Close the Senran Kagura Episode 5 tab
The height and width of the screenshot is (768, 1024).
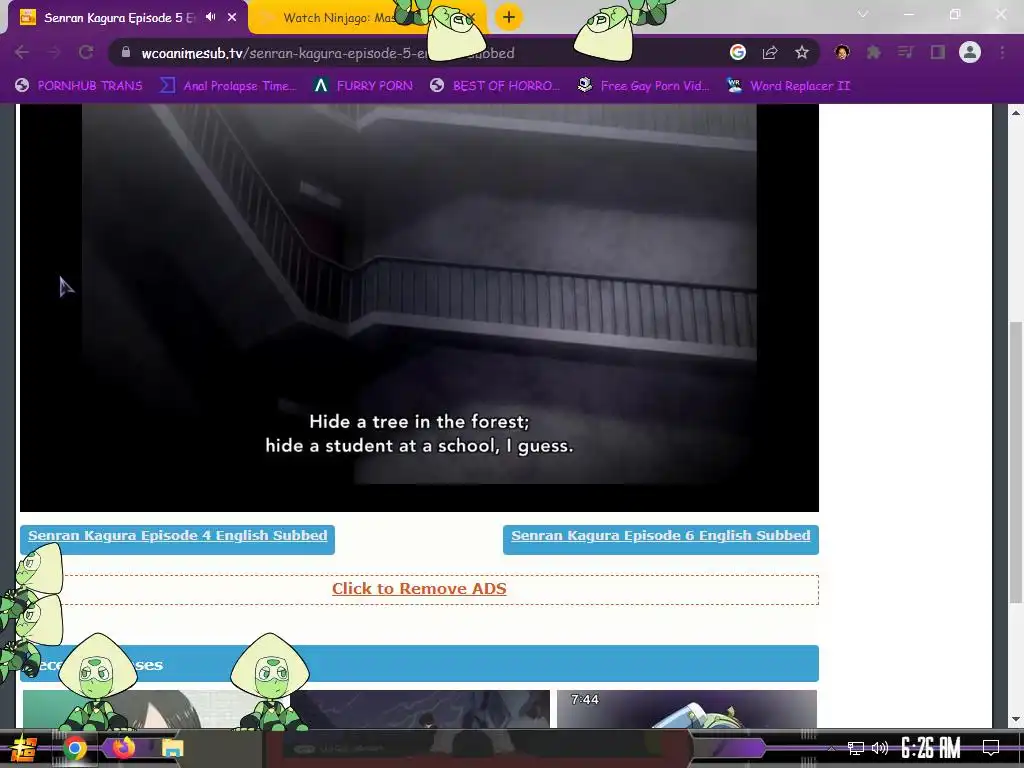pyautogui.click(x=232, y=17)
